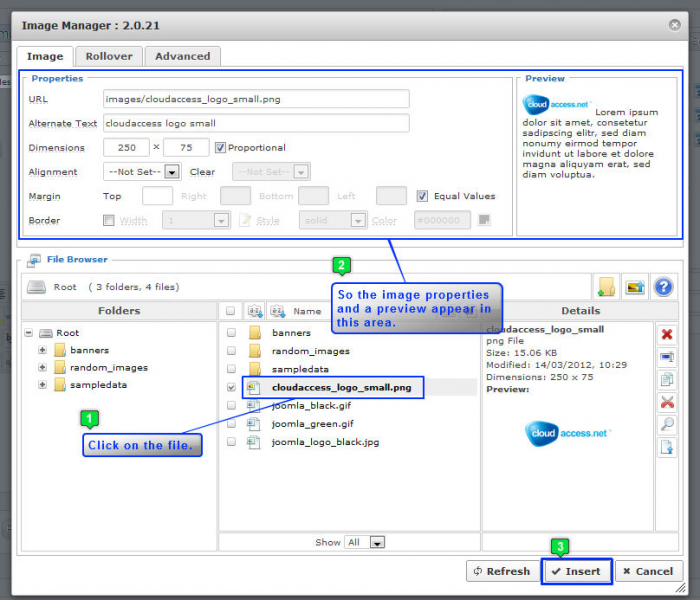Screen dimensions: 700x600
Task: Check the box beside joomla_black.gif
Action: pyautogui.click(x=232, y=406)
